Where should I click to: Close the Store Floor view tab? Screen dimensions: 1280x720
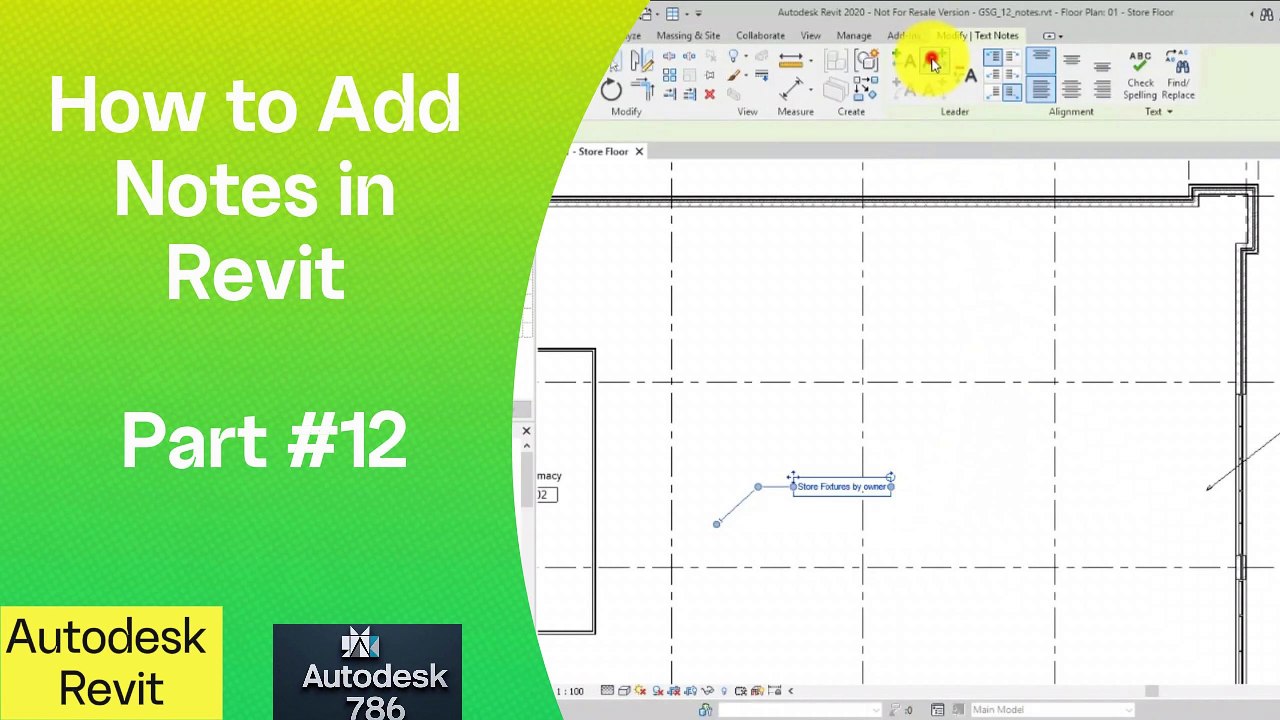coord(639,151)
